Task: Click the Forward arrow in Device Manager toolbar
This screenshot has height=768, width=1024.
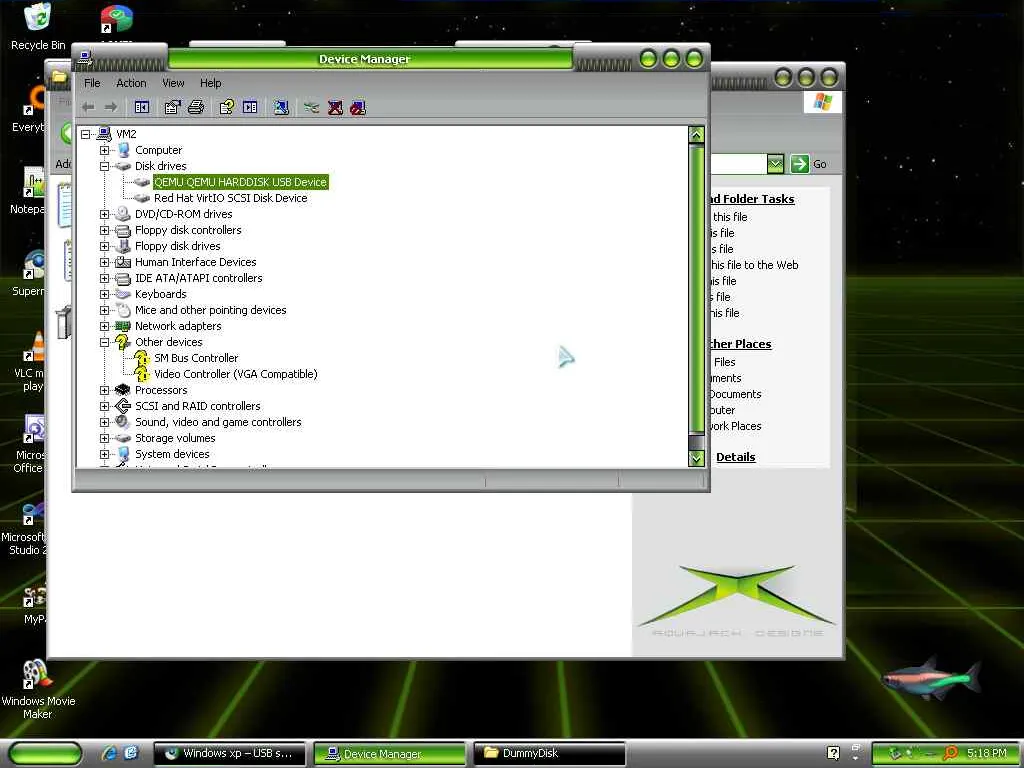Action: [x=111, y=107]
